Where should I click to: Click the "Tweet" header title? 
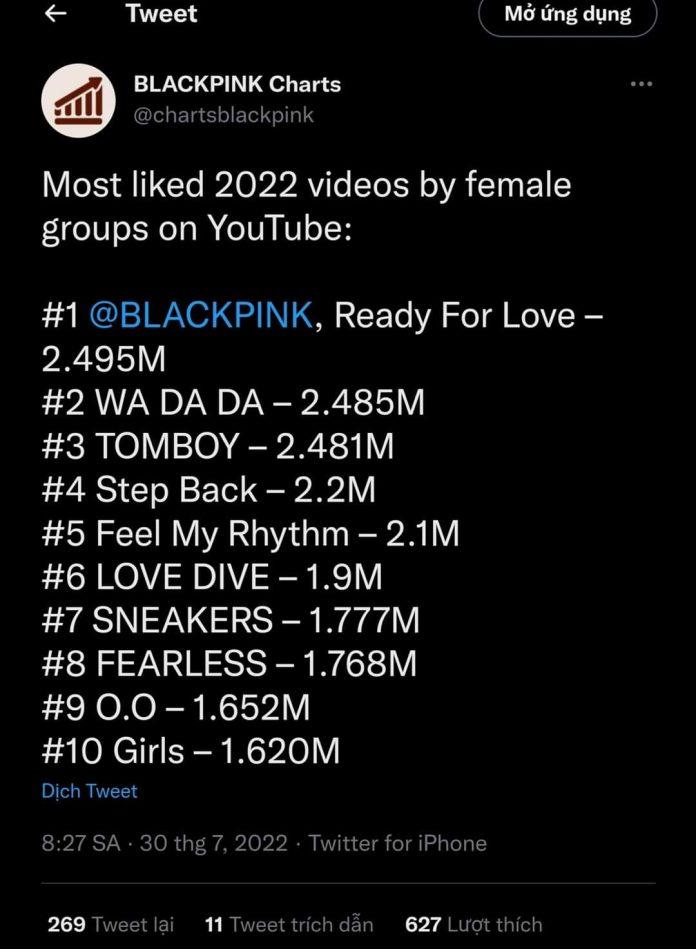pos(162,14)
